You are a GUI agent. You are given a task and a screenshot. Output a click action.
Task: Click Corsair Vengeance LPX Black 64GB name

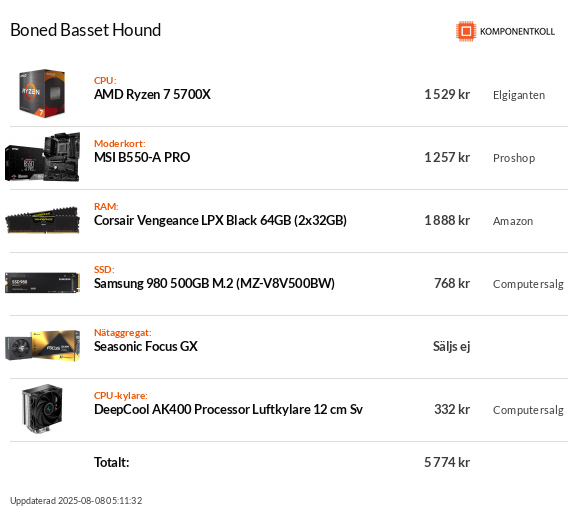(x=220, y=220)
